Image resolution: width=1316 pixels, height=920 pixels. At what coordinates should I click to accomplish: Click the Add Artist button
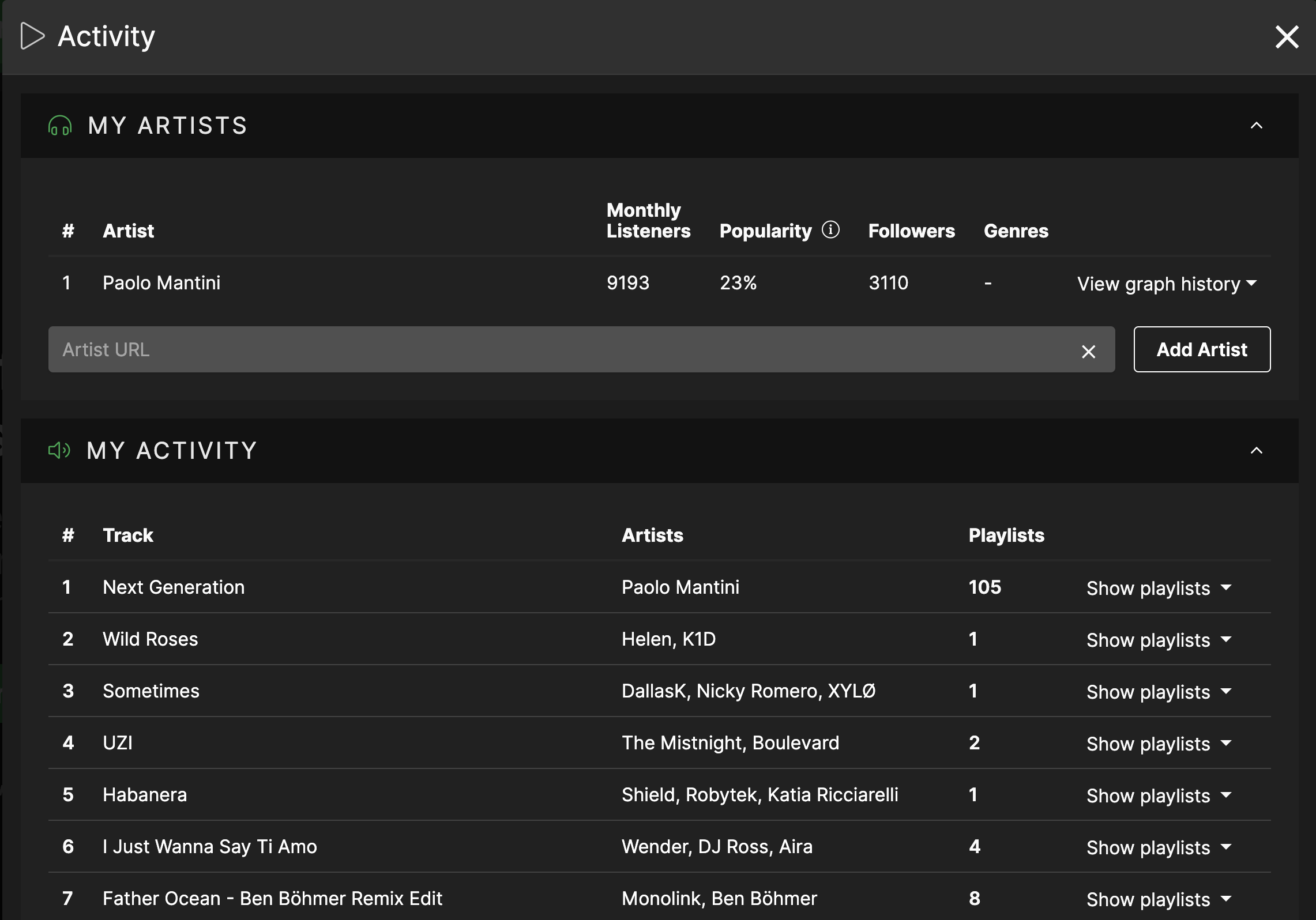pyautogui.click(x=1202, y=349)
